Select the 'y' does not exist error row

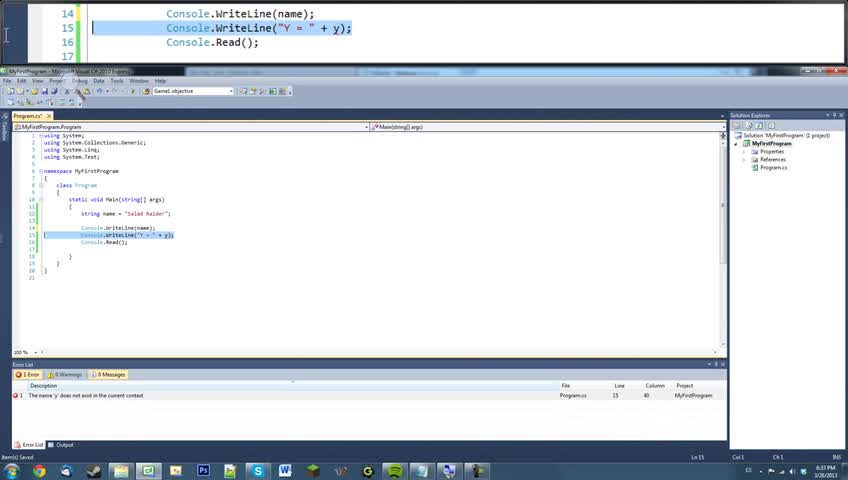pos(369,396)
